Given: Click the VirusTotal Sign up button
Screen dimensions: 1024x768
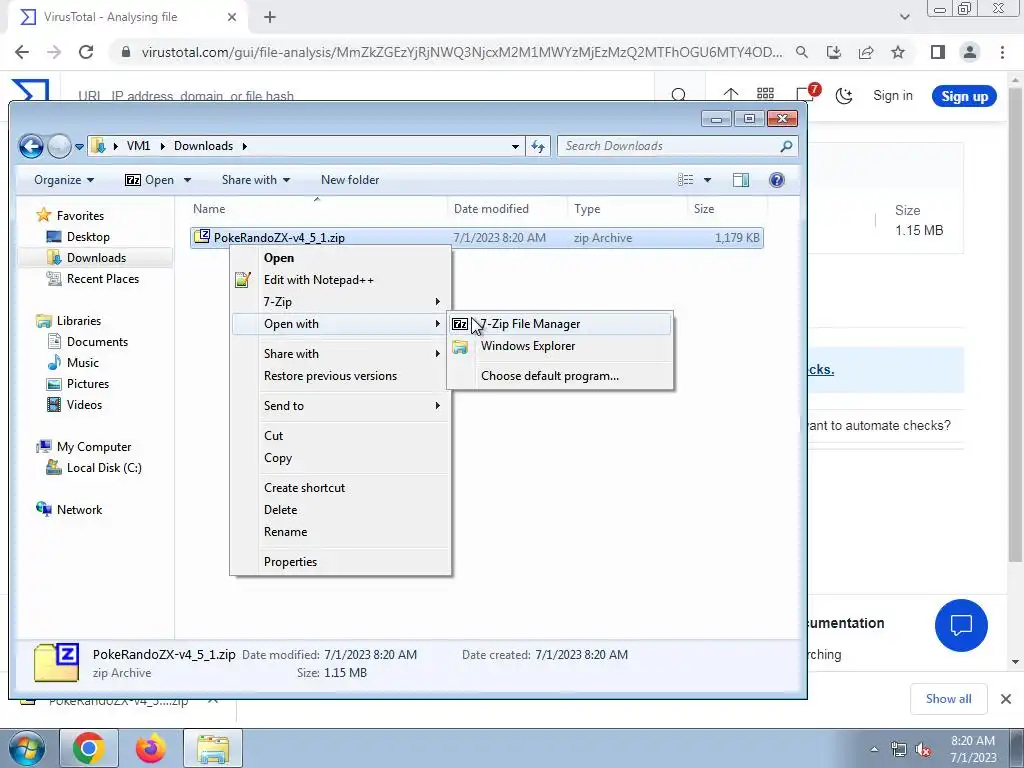Looking at the screenshot, I should pyautogui.click(x=964, y=96).
